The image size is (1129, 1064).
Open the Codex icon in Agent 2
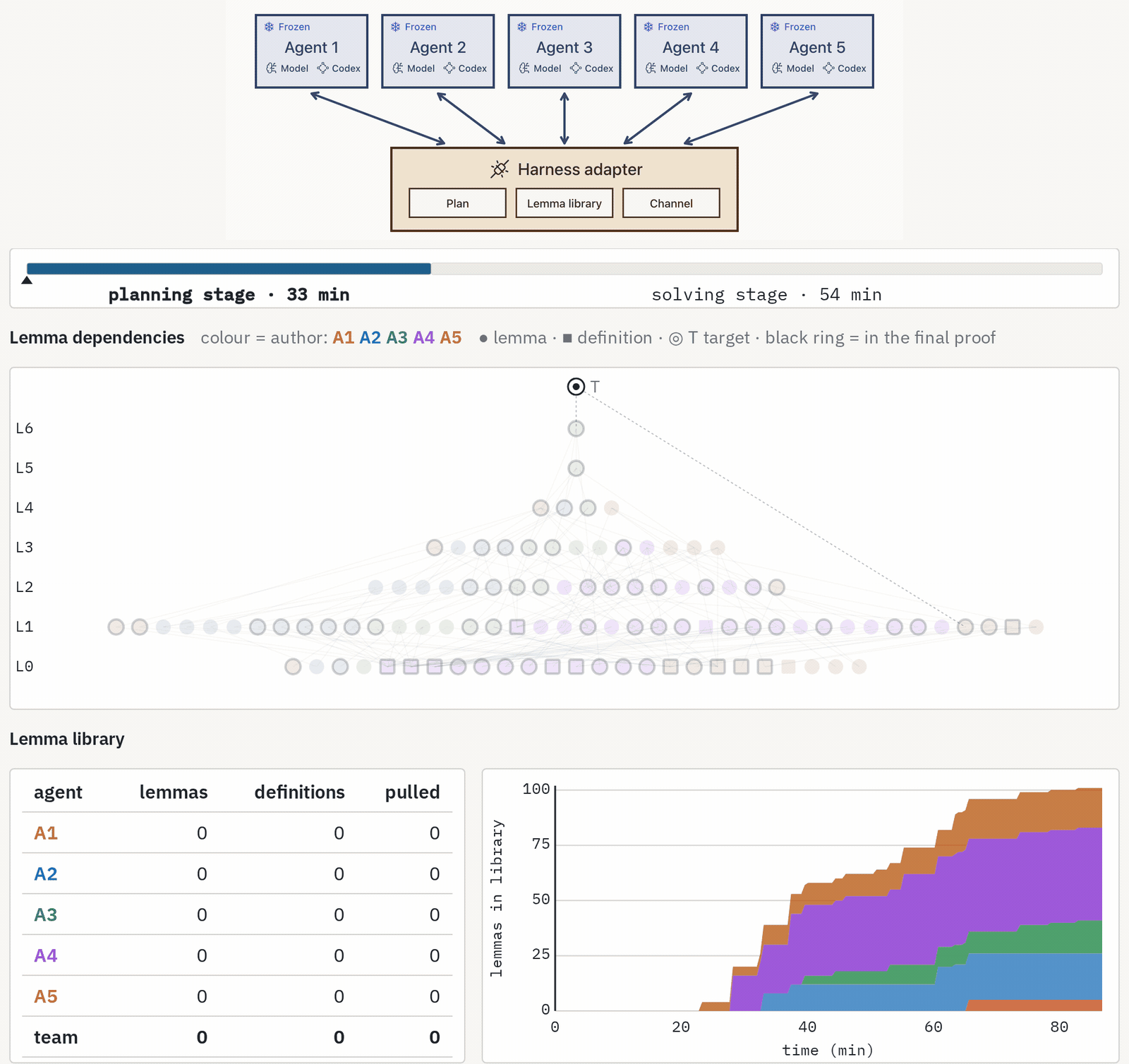pyautogui.click(x=449, y=68)
